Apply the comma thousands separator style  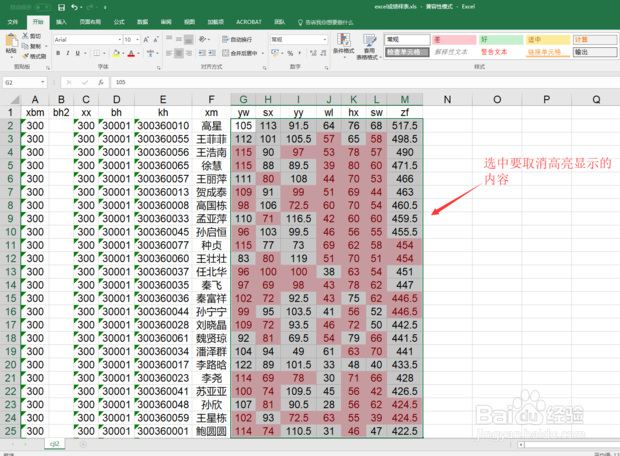299,53
